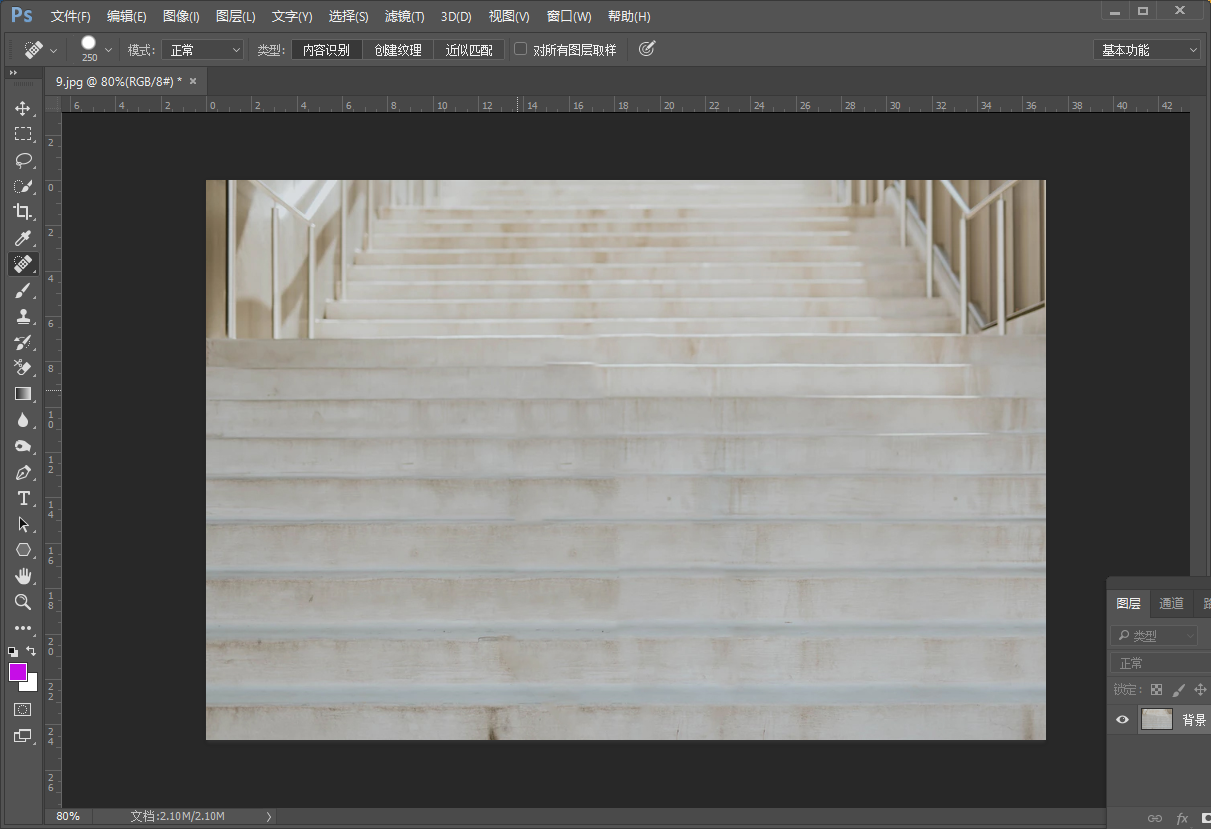Select the Brush tool
Screen dimensions: 1211x829
(x=23, y=290)
